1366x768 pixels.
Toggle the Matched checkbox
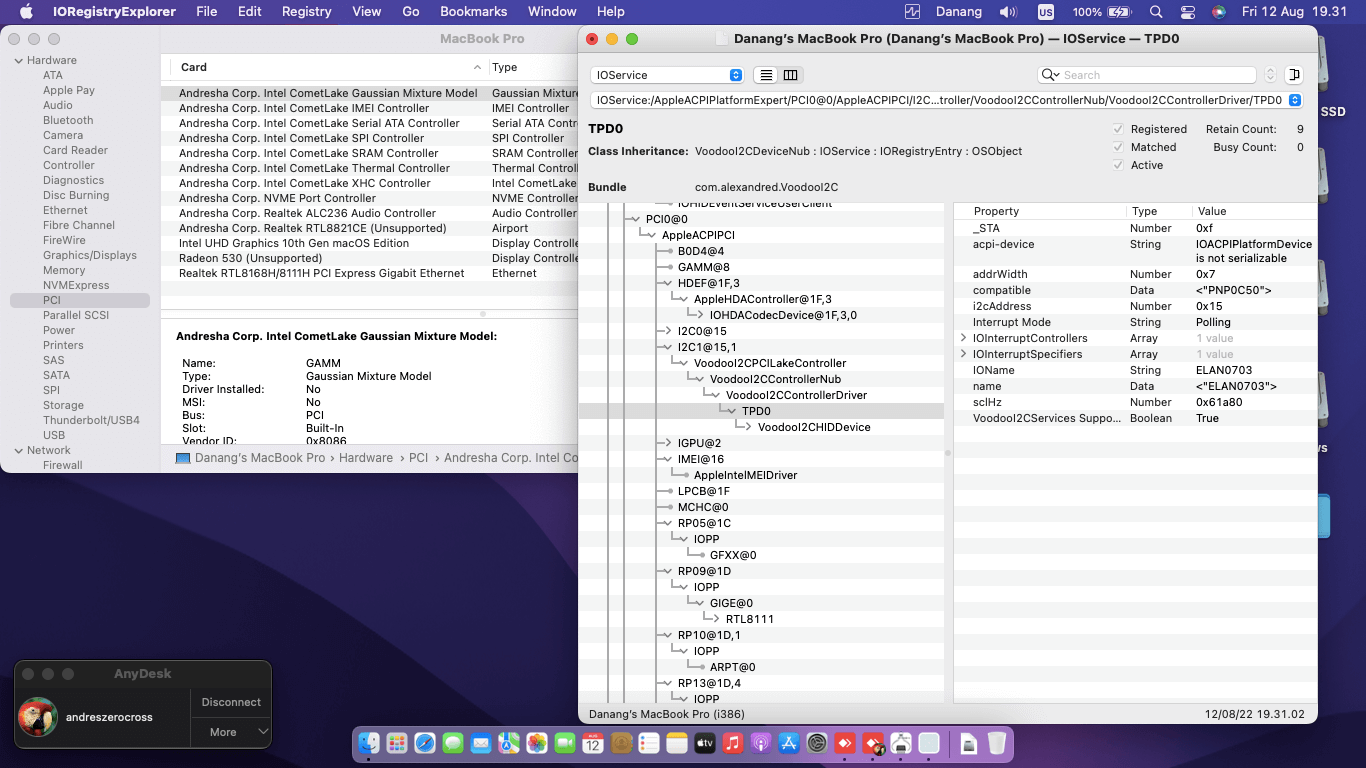click(x=1118, y=147)
